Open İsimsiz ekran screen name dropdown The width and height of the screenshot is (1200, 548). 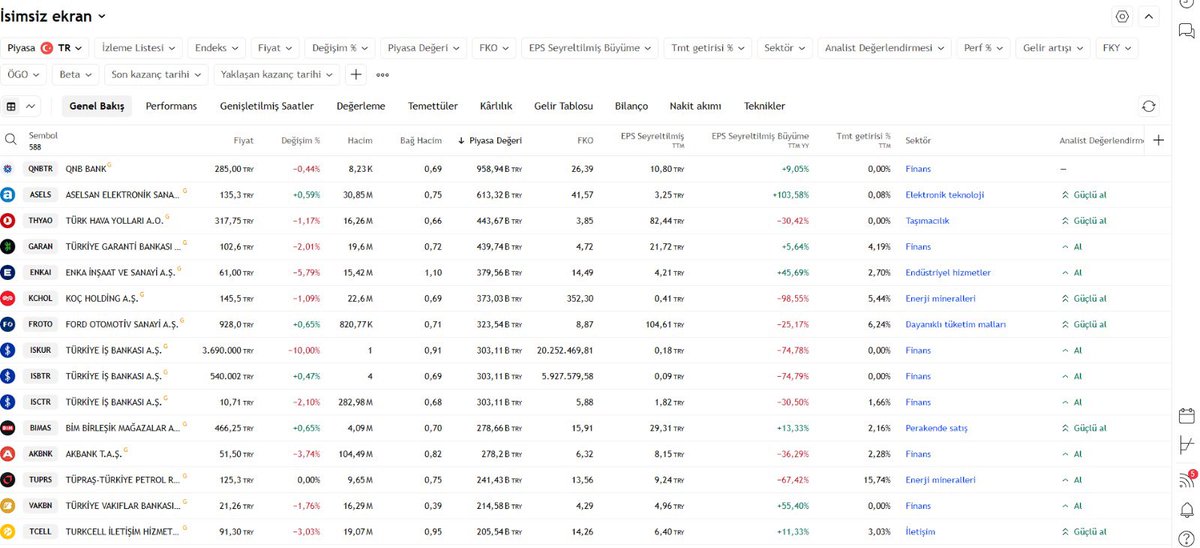(x=54, y=17)
